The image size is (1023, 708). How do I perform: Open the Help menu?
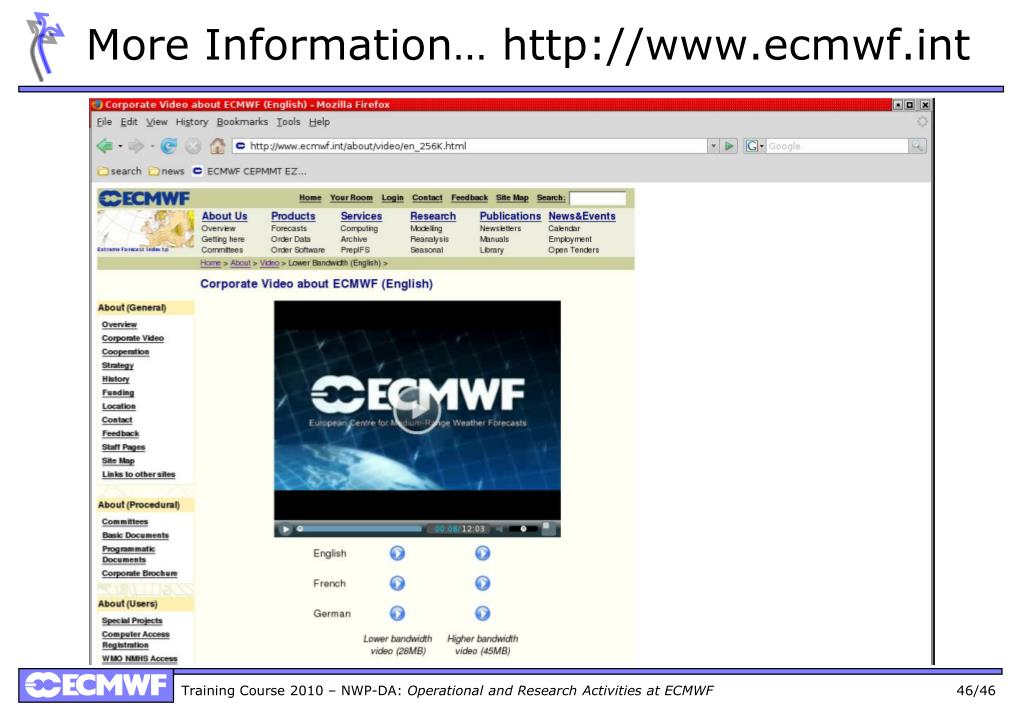[319, 122]
